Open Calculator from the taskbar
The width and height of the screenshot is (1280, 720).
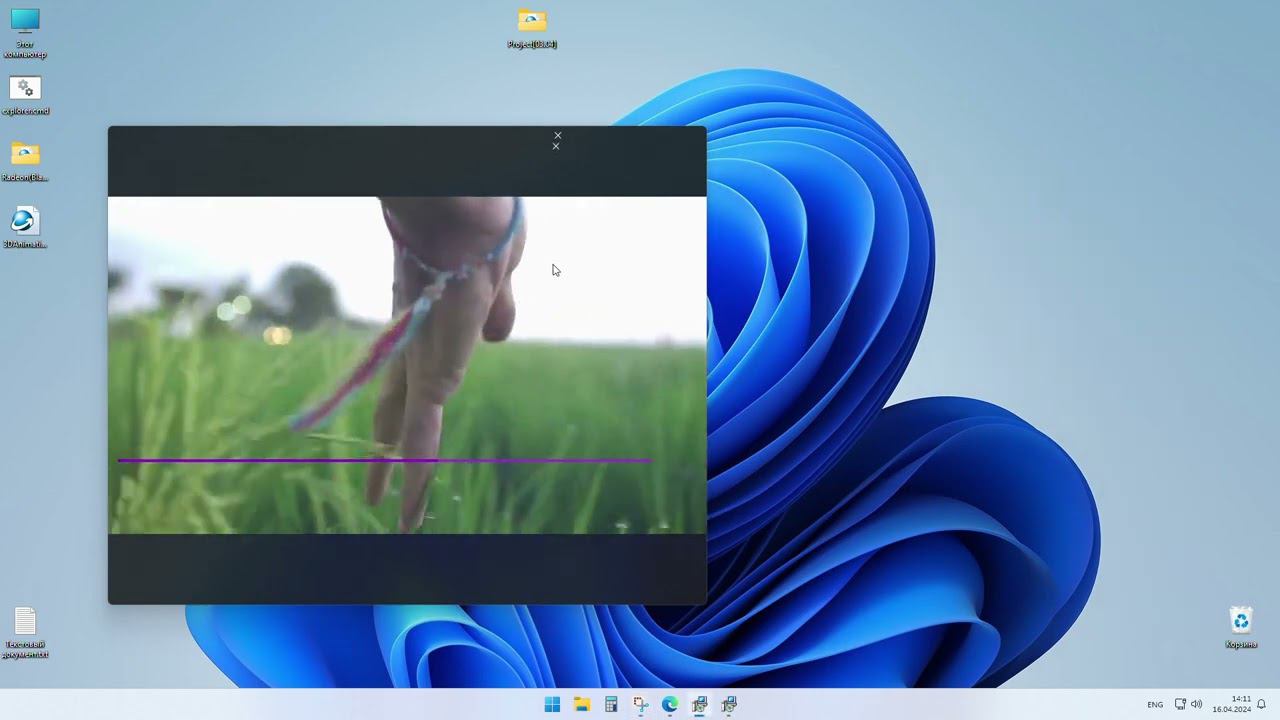tap(611, 704)
